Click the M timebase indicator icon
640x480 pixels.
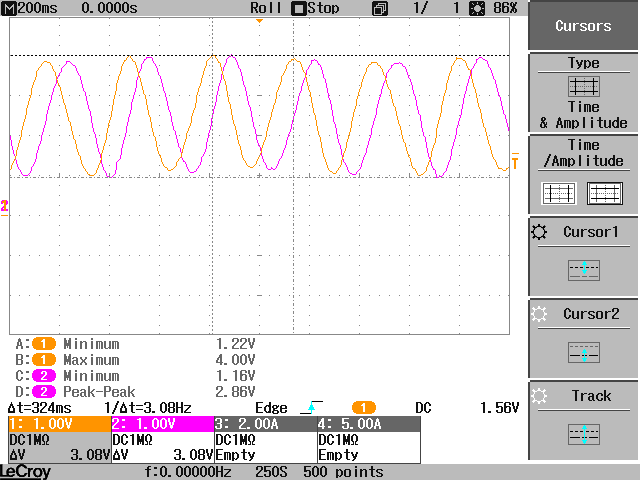[x=9, y=9]
